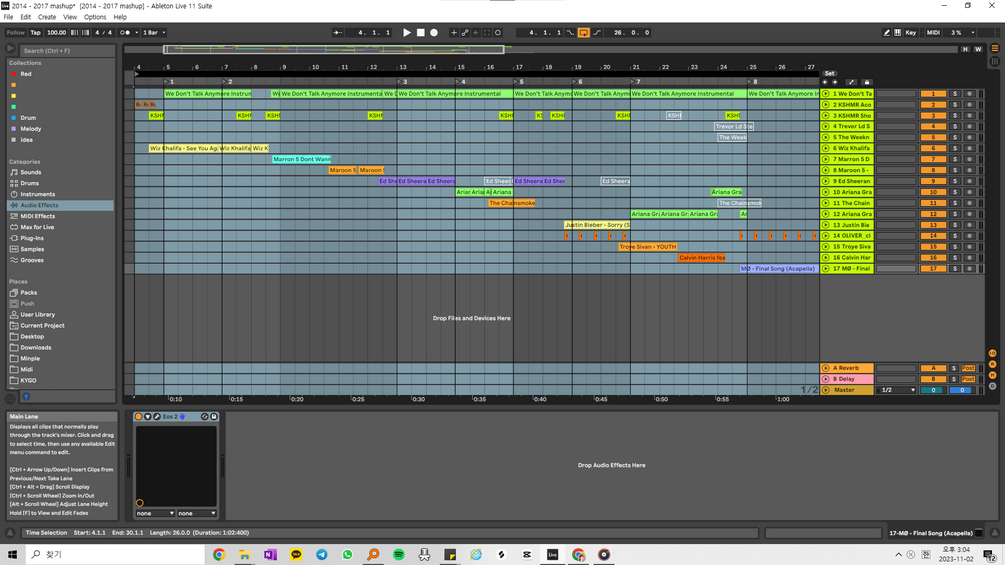
Task: Enable MIDI map mode
Action: [x=933, y=33]
